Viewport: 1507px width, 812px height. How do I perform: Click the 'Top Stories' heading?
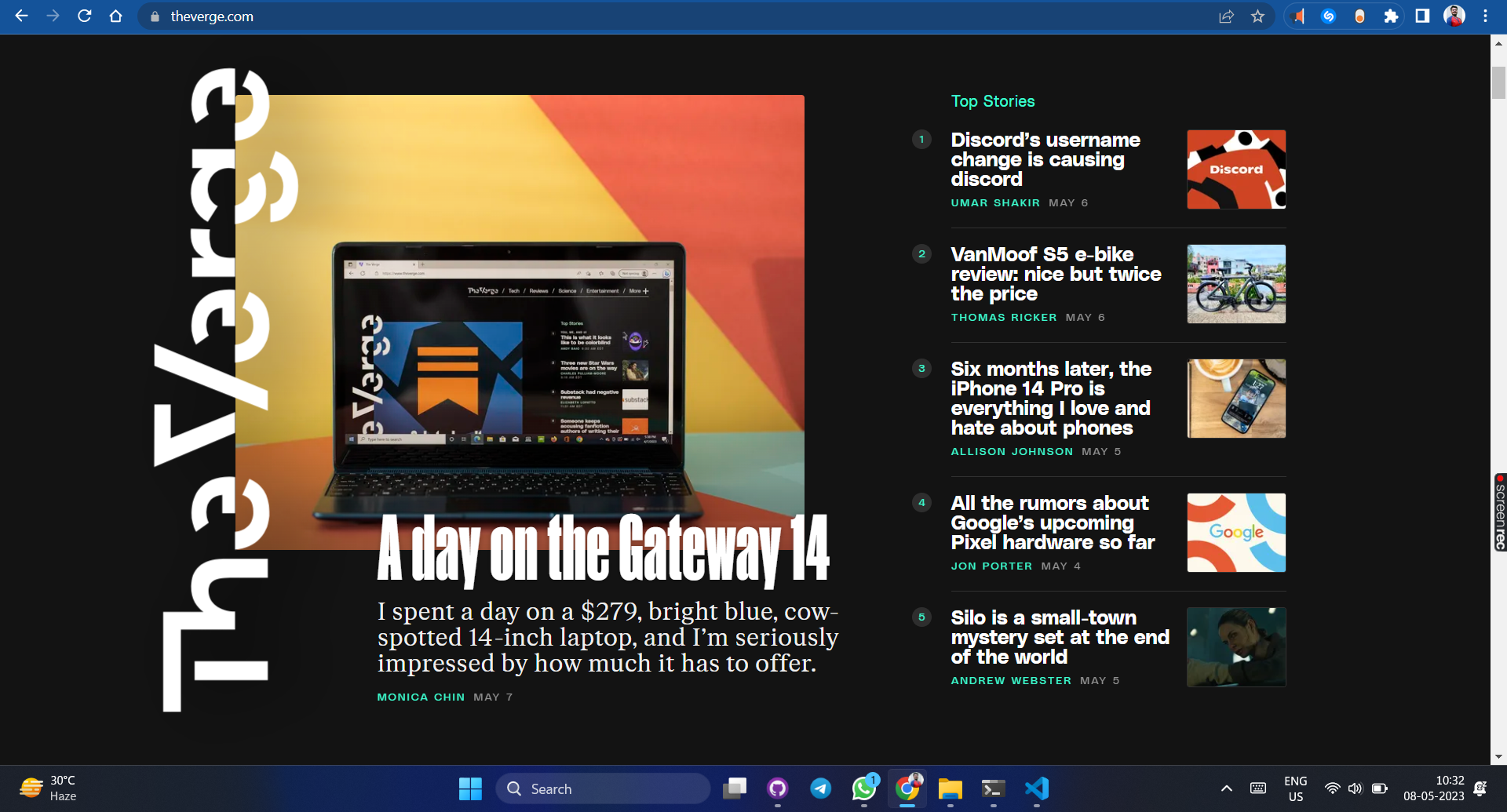[x=993, y=101]
